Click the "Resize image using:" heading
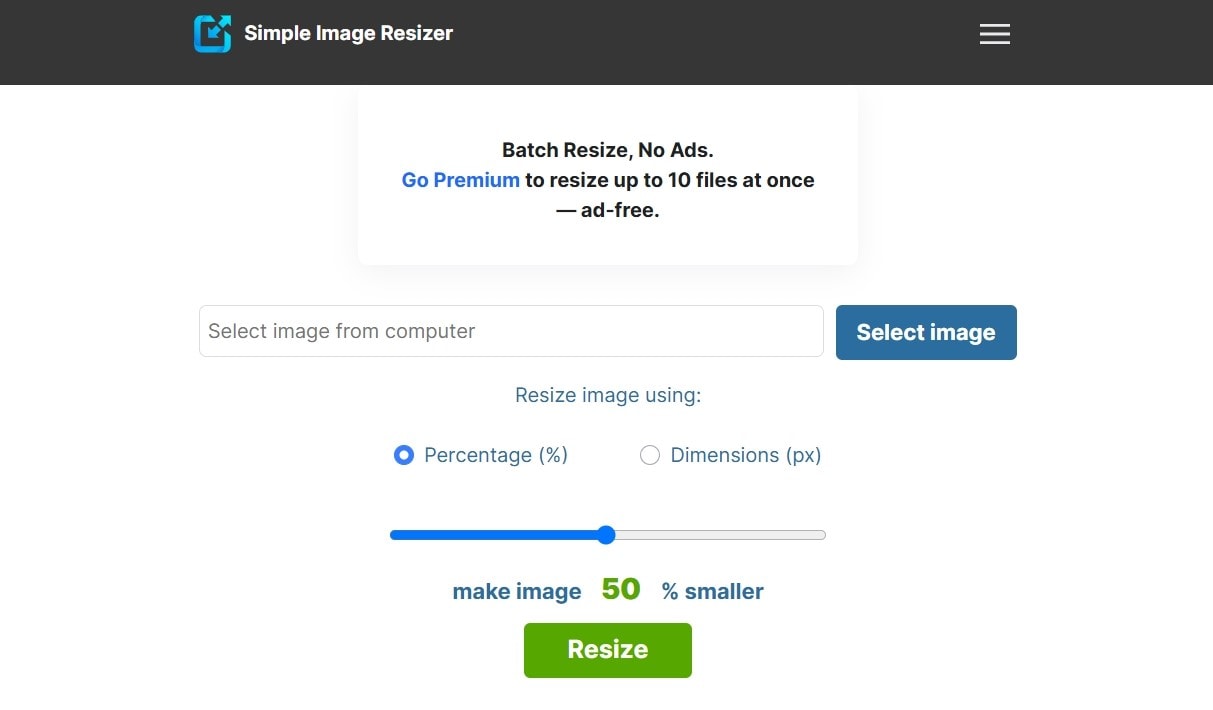 (x=608, y=395)
